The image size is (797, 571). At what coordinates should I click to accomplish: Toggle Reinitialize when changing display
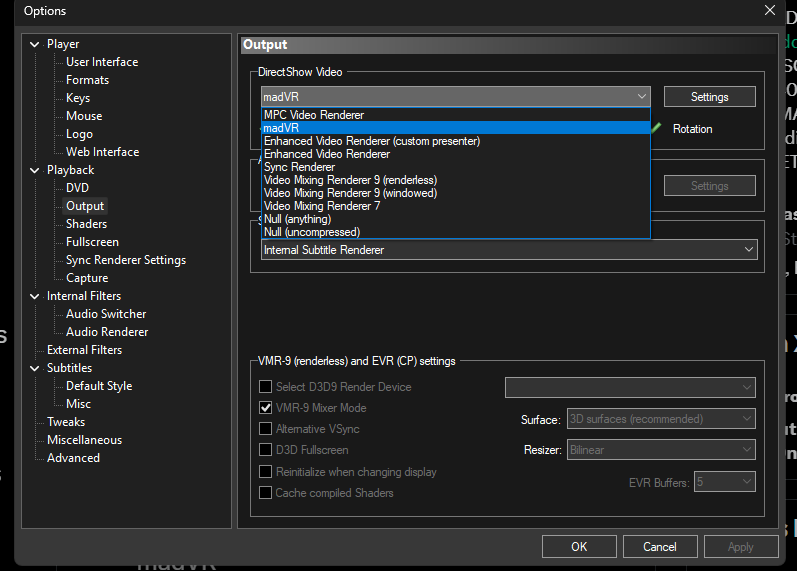[265, 472]
